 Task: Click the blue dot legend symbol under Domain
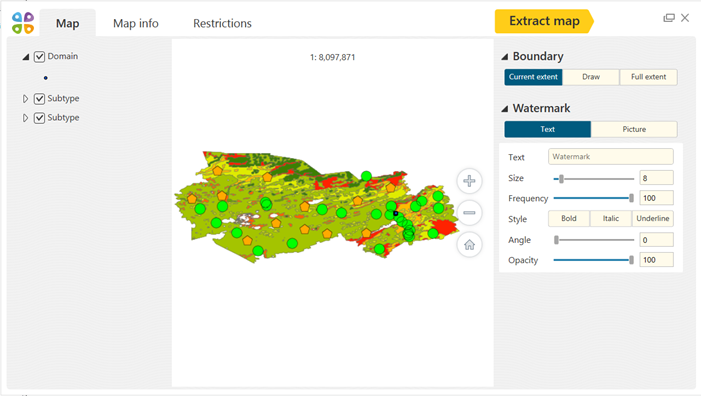tap(46, 78)
